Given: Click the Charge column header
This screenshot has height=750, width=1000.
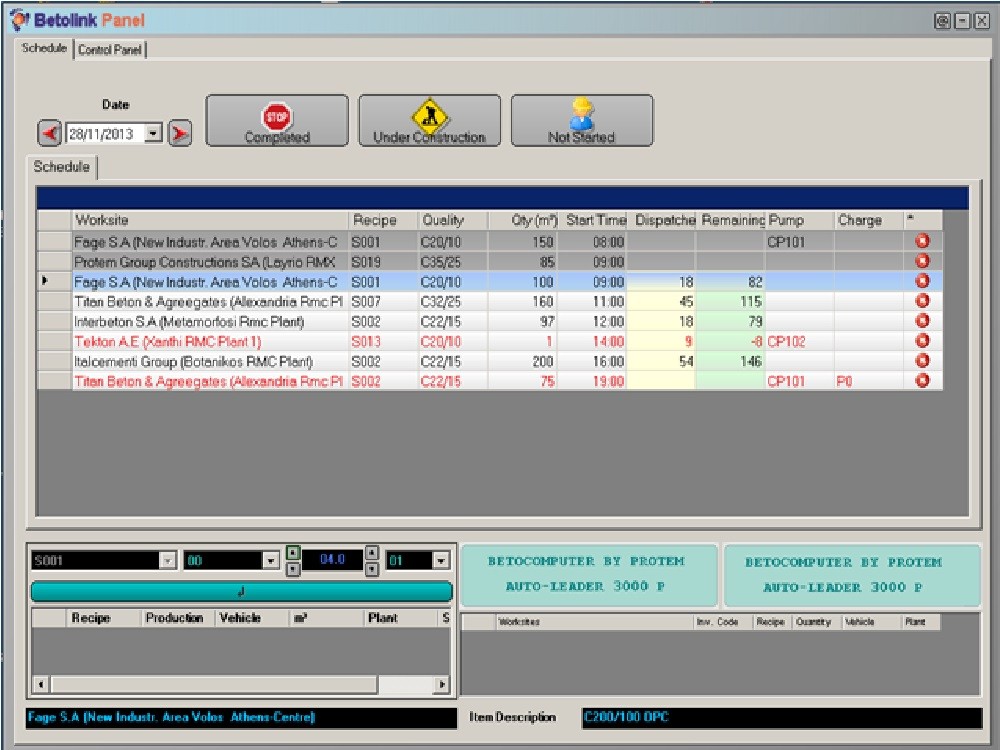Looking at the screenshot, I should point(869,220).
